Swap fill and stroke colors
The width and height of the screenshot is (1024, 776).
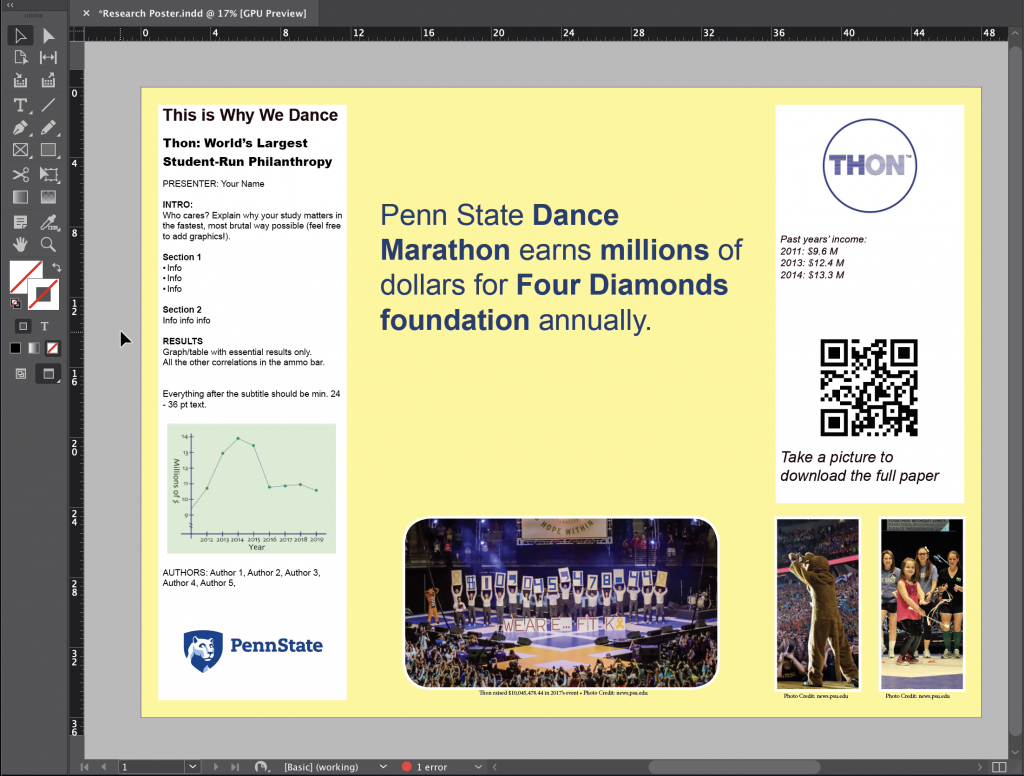pos(57,267)
